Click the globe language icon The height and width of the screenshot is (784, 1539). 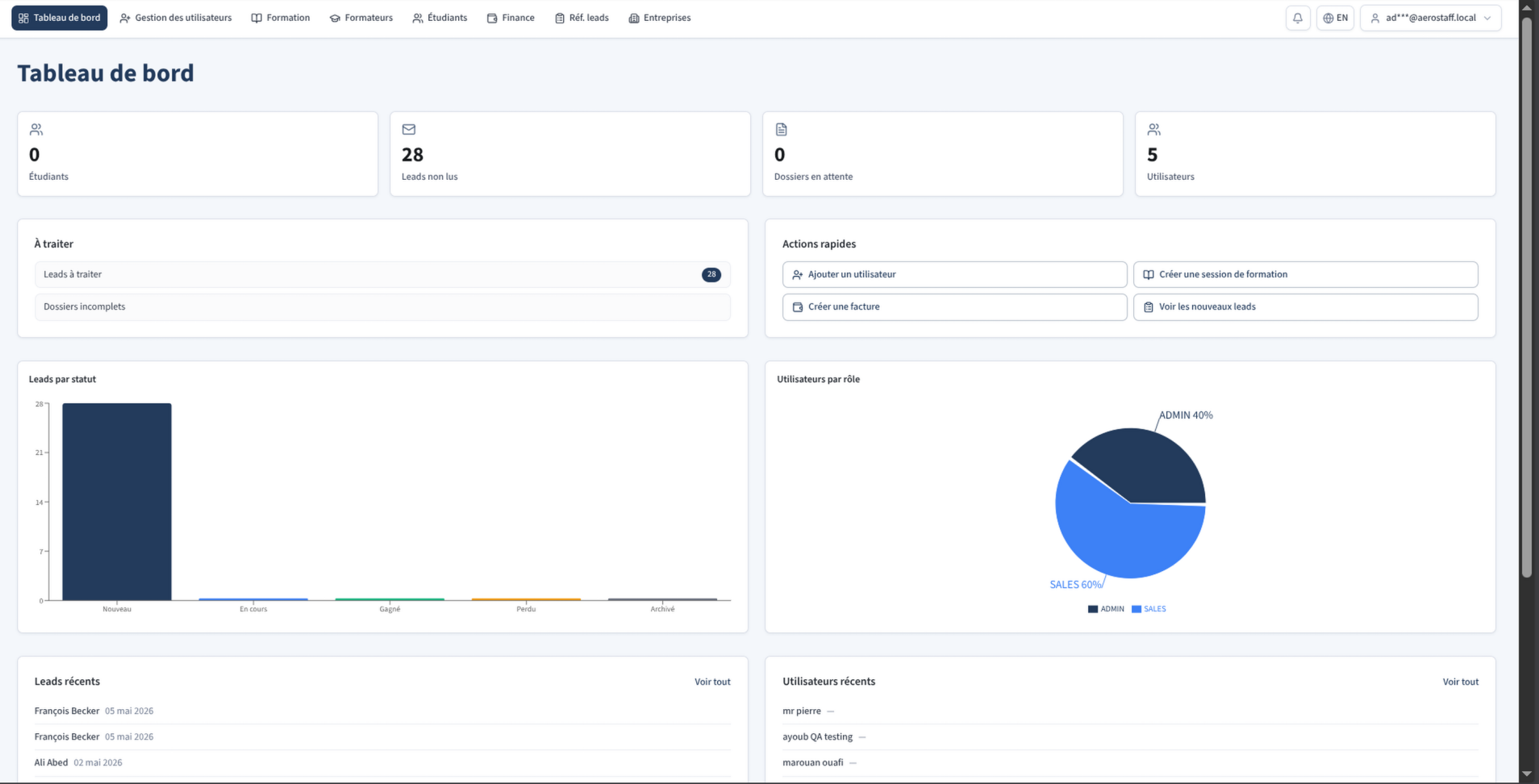[1328, 18]
